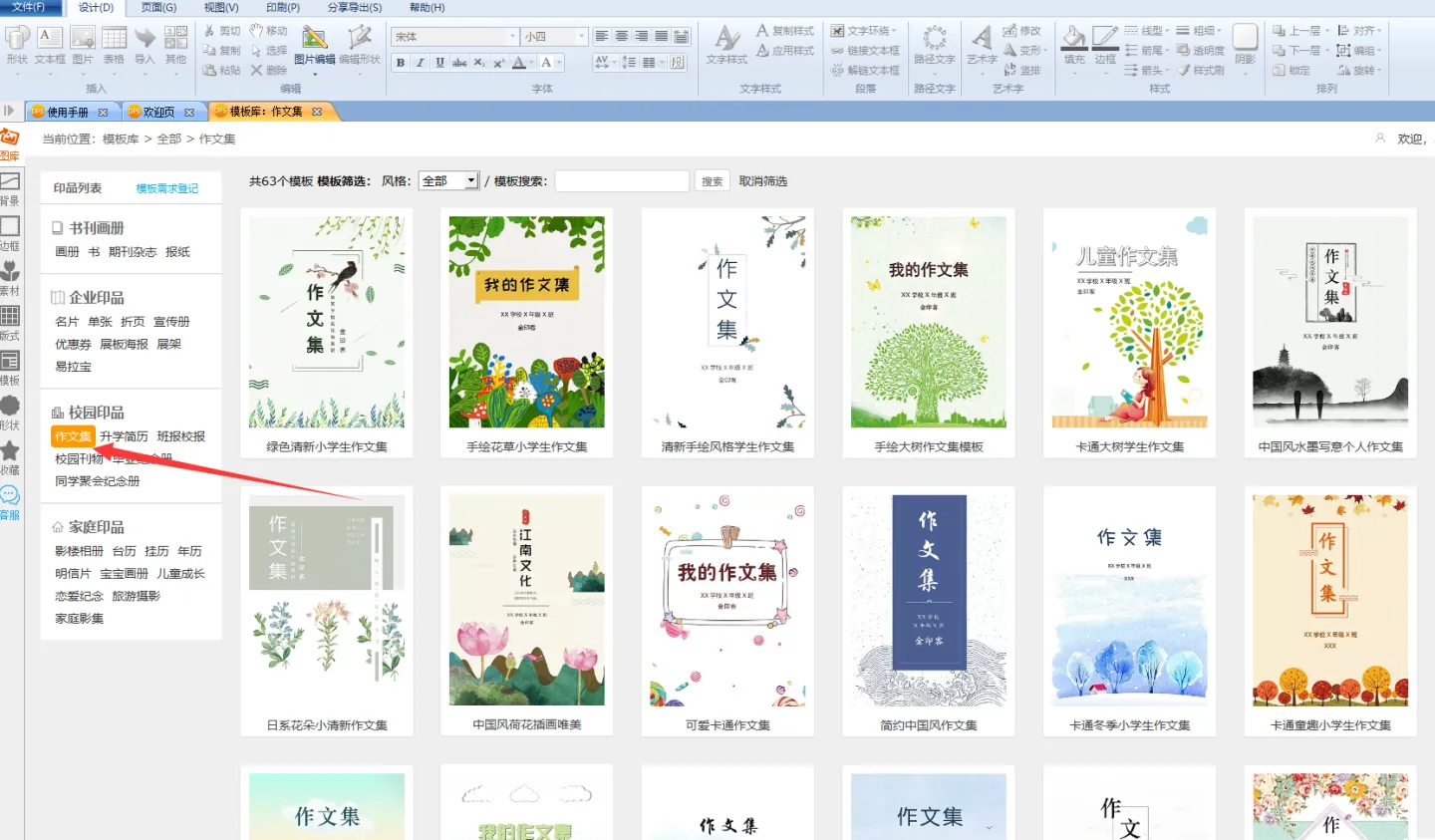Toggle italic text formatting
This screenshot has width=1435, height=840.
tap(420, 63)
